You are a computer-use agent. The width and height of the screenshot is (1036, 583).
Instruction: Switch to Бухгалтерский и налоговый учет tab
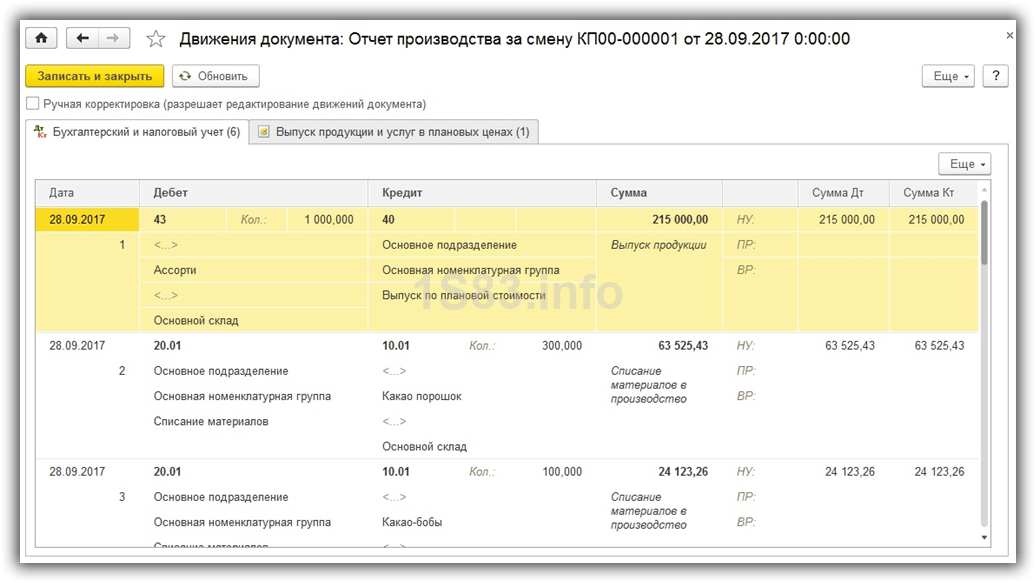(137, 132)
